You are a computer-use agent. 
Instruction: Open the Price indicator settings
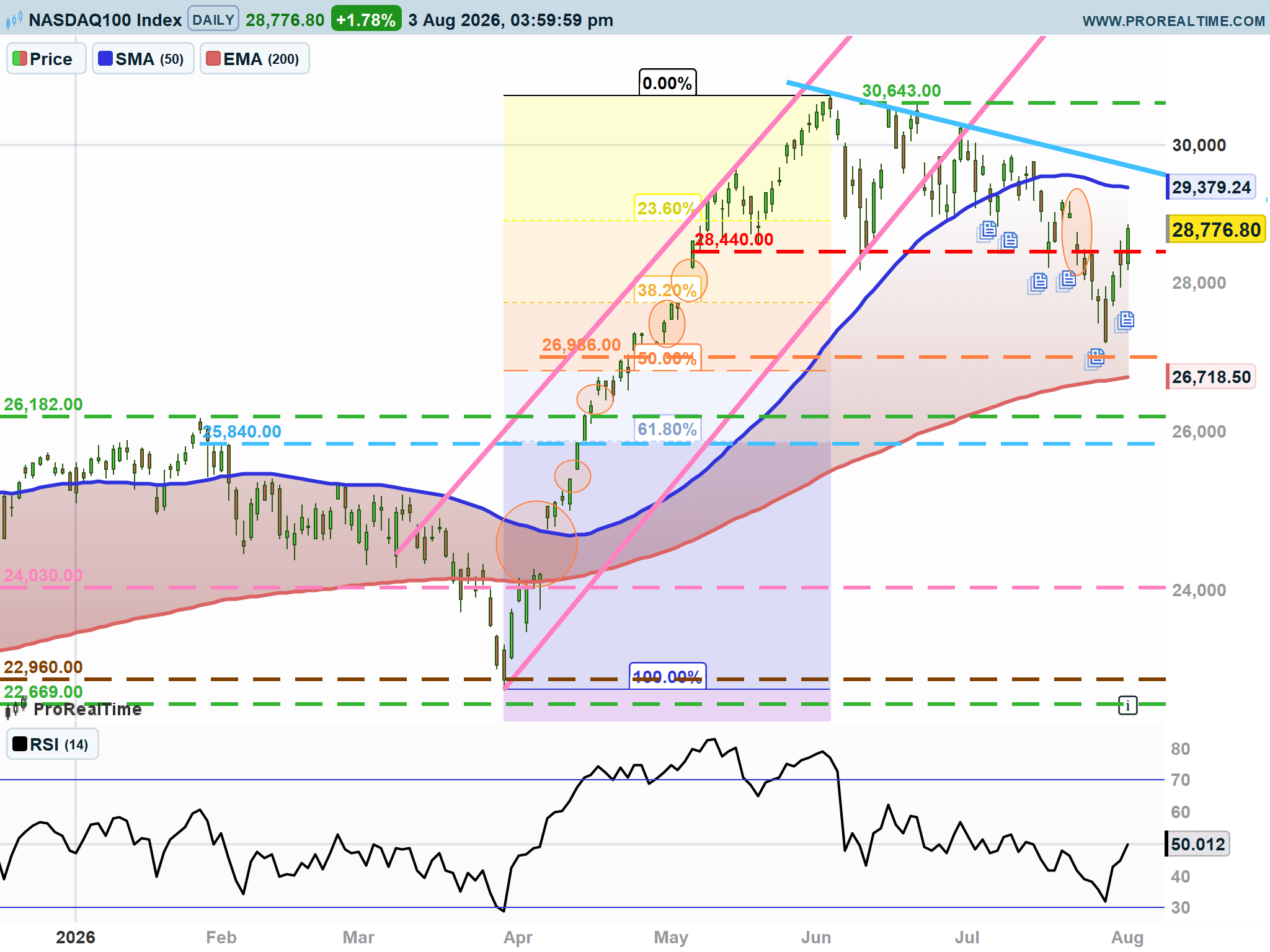point(47,59)
